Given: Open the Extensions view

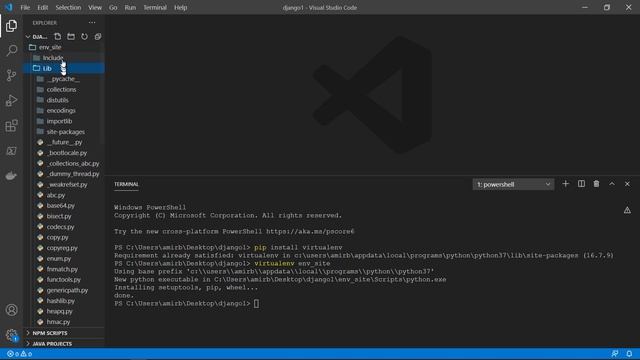Looking at the screenshot, I should (11, 126).
